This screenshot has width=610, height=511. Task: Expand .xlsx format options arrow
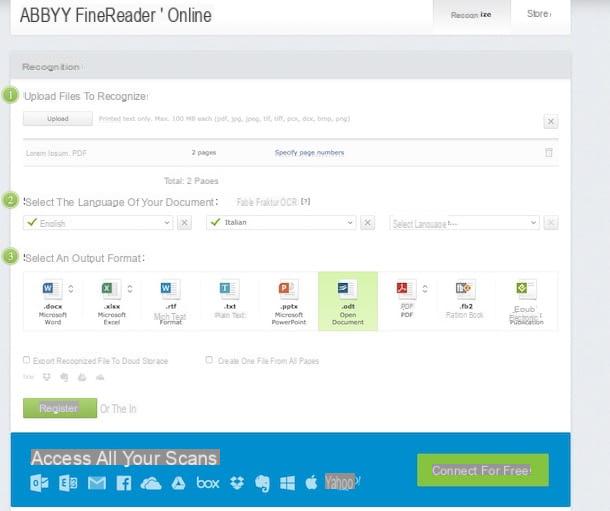(130, 289)
